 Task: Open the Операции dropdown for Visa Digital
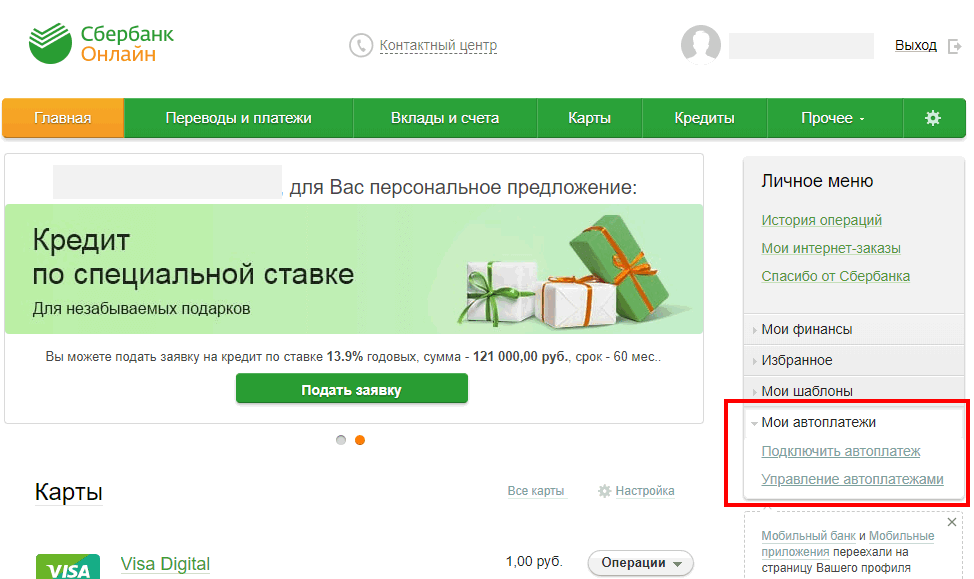tap(640, 563)
